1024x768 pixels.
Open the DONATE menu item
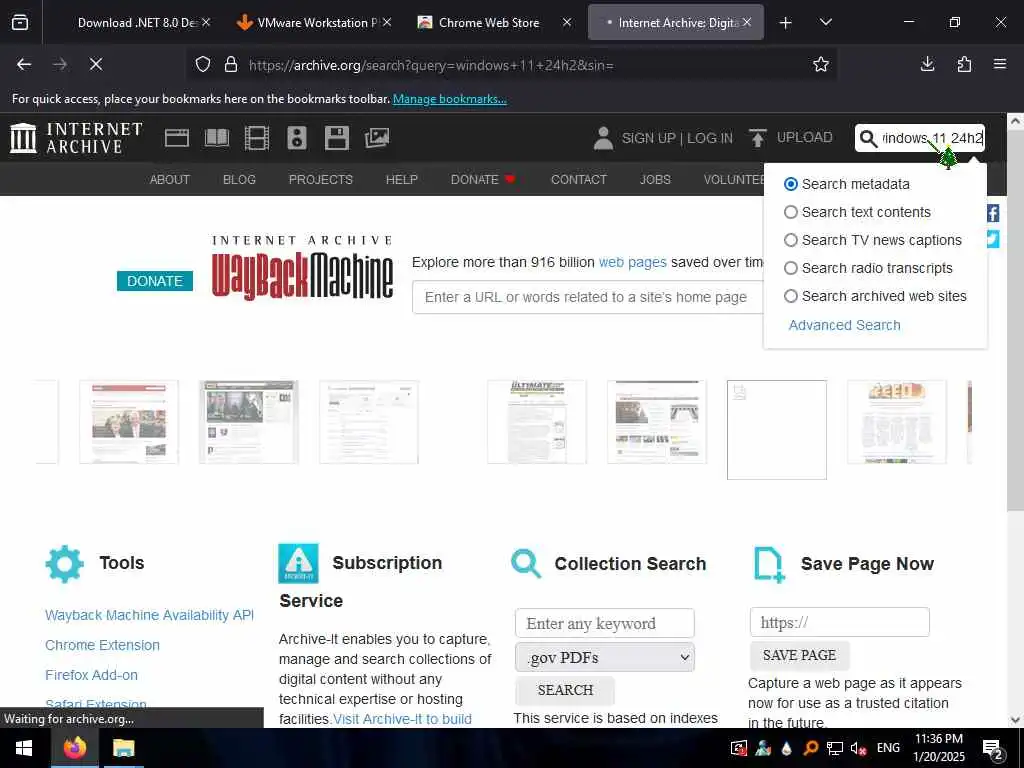pos(483,180)
